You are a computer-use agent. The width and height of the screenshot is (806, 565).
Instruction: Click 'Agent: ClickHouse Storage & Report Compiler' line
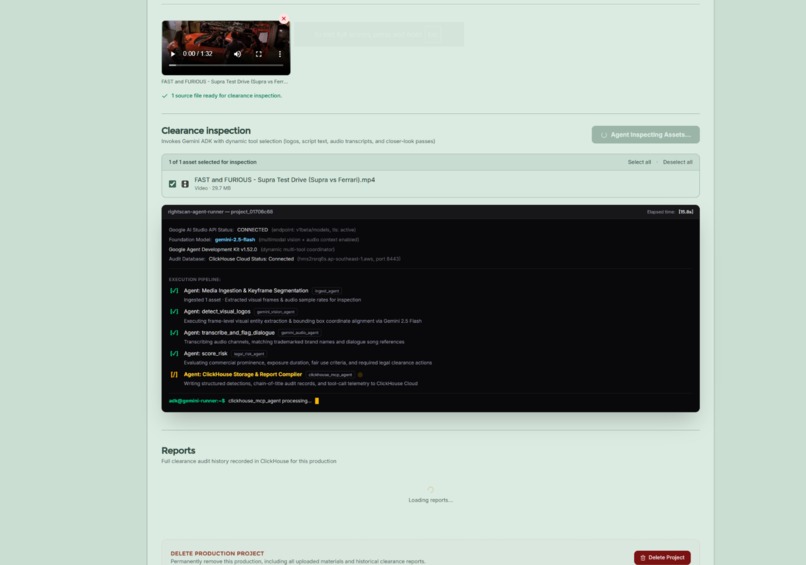[x=243, y=374]
